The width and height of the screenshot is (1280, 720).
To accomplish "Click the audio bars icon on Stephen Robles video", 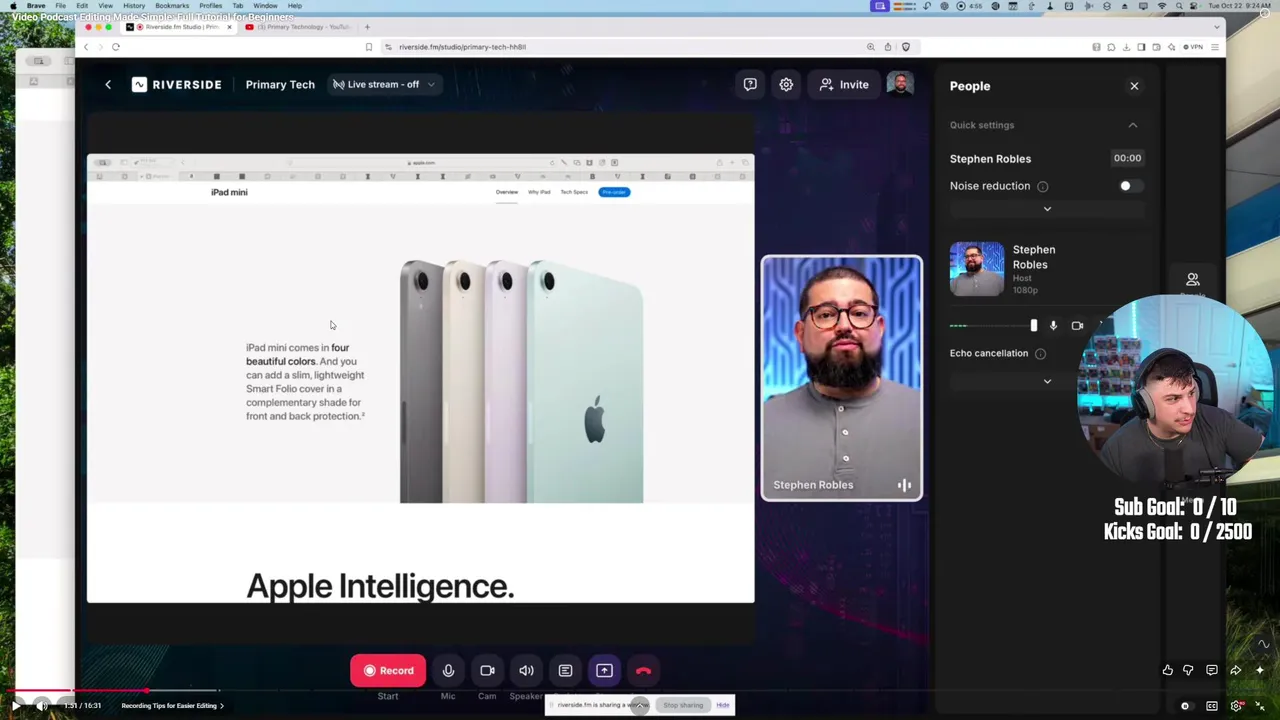I will pos(904,485).
